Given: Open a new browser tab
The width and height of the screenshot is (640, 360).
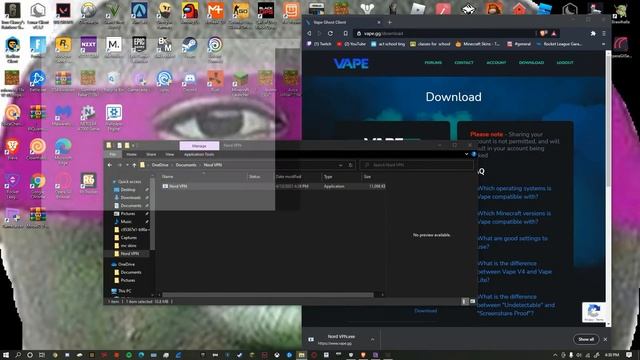Looking at the screenshot, I should click(x=390, y=22).
